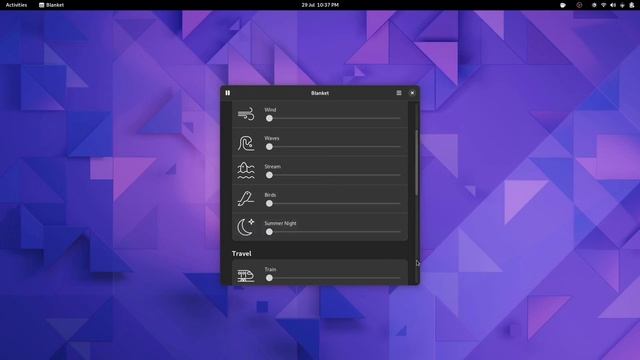Click the Wind label
Viewport: 640px width, 360px height.
point(270,110)
